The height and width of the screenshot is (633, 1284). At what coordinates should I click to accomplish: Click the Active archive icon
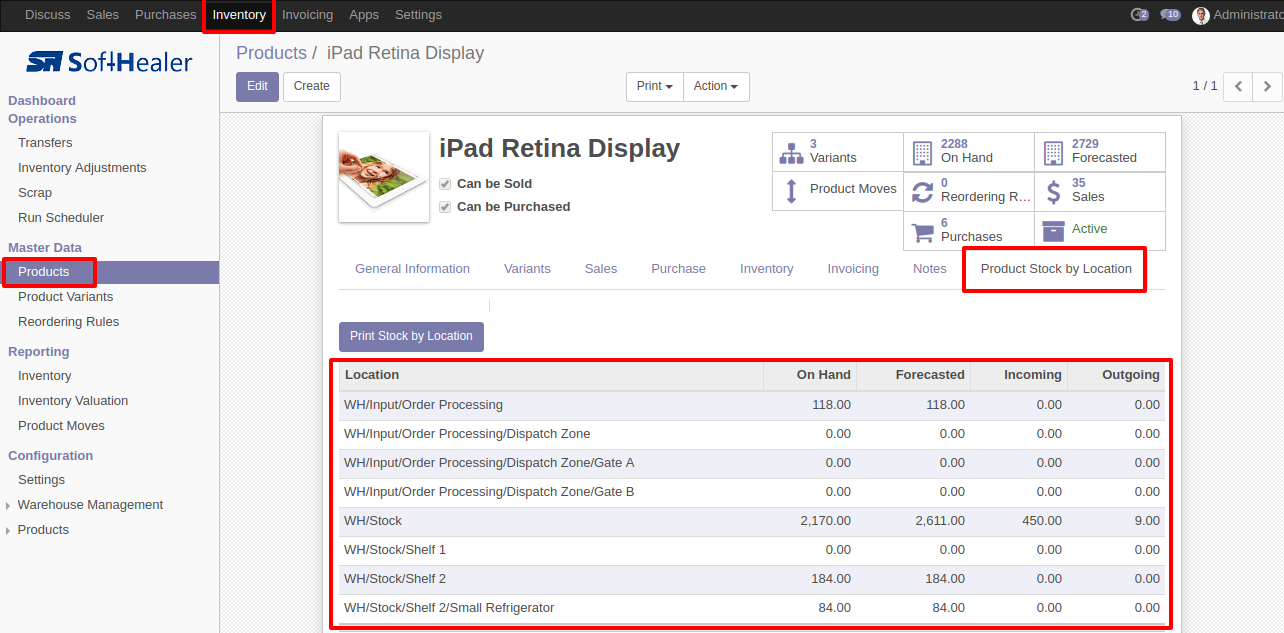[x=1053, y=230]
